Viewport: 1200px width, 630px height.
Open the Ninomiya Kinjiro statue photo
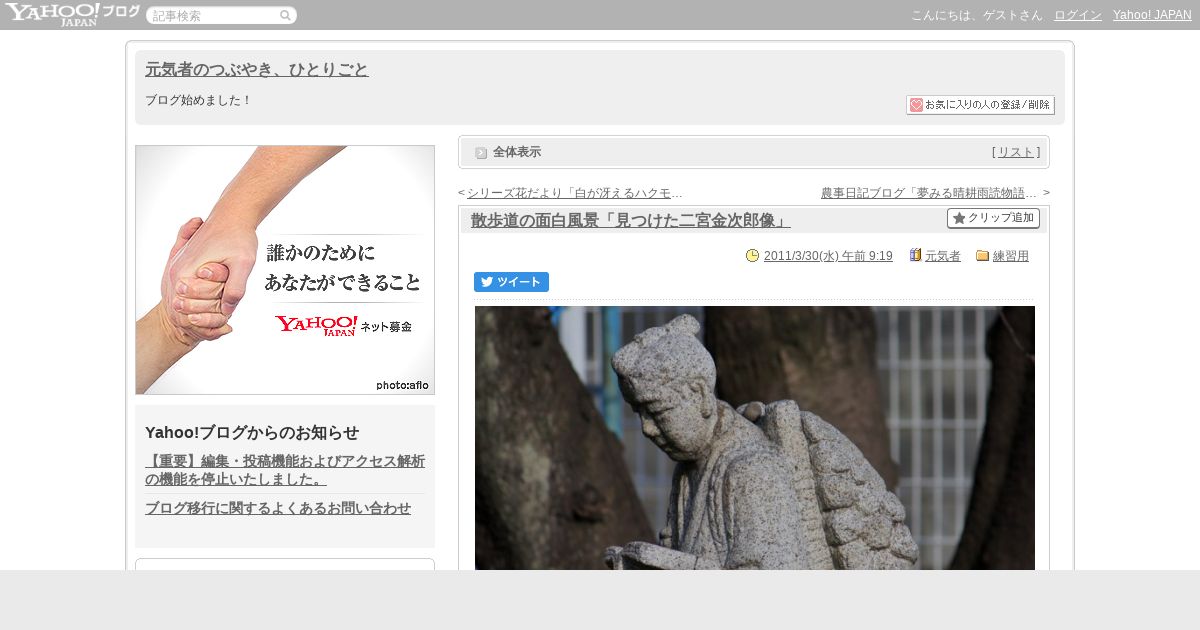point(755,438)
